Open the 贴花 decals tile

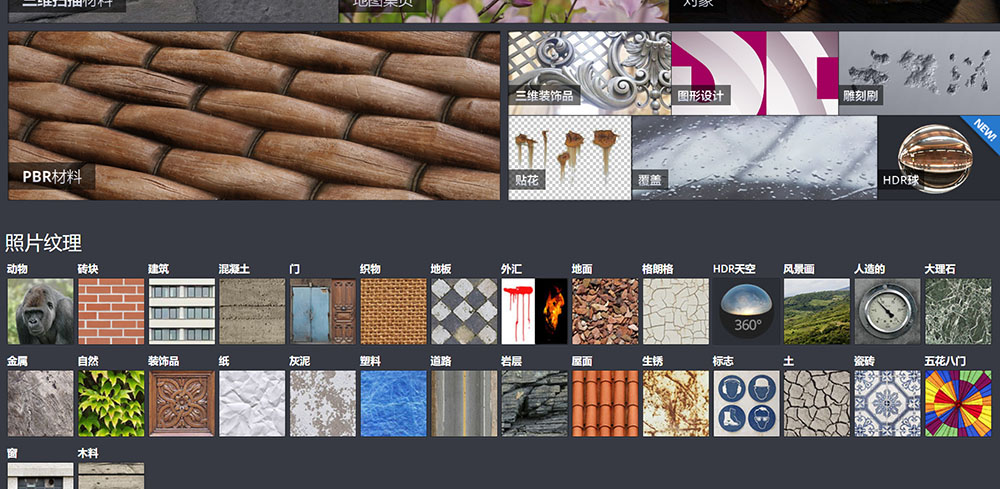coord(570,157)
